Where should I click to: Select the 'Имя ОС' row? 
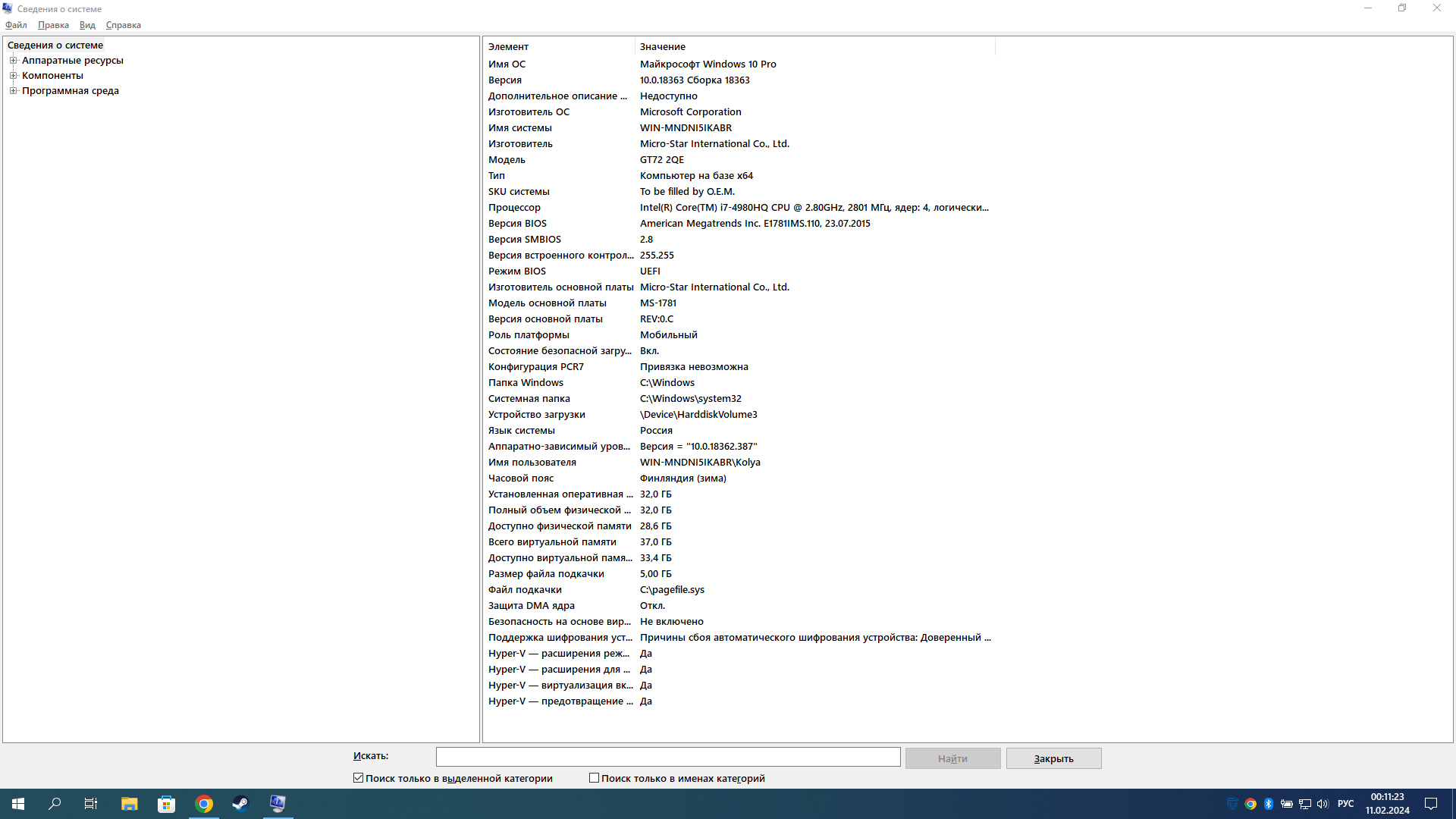[x=739, y=64]
